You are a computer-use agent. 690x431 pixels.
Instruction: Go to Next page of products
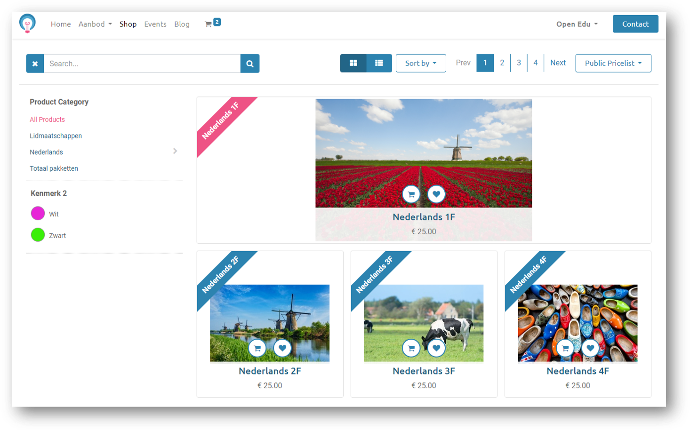pyautogui.click(x=558, y=63)
